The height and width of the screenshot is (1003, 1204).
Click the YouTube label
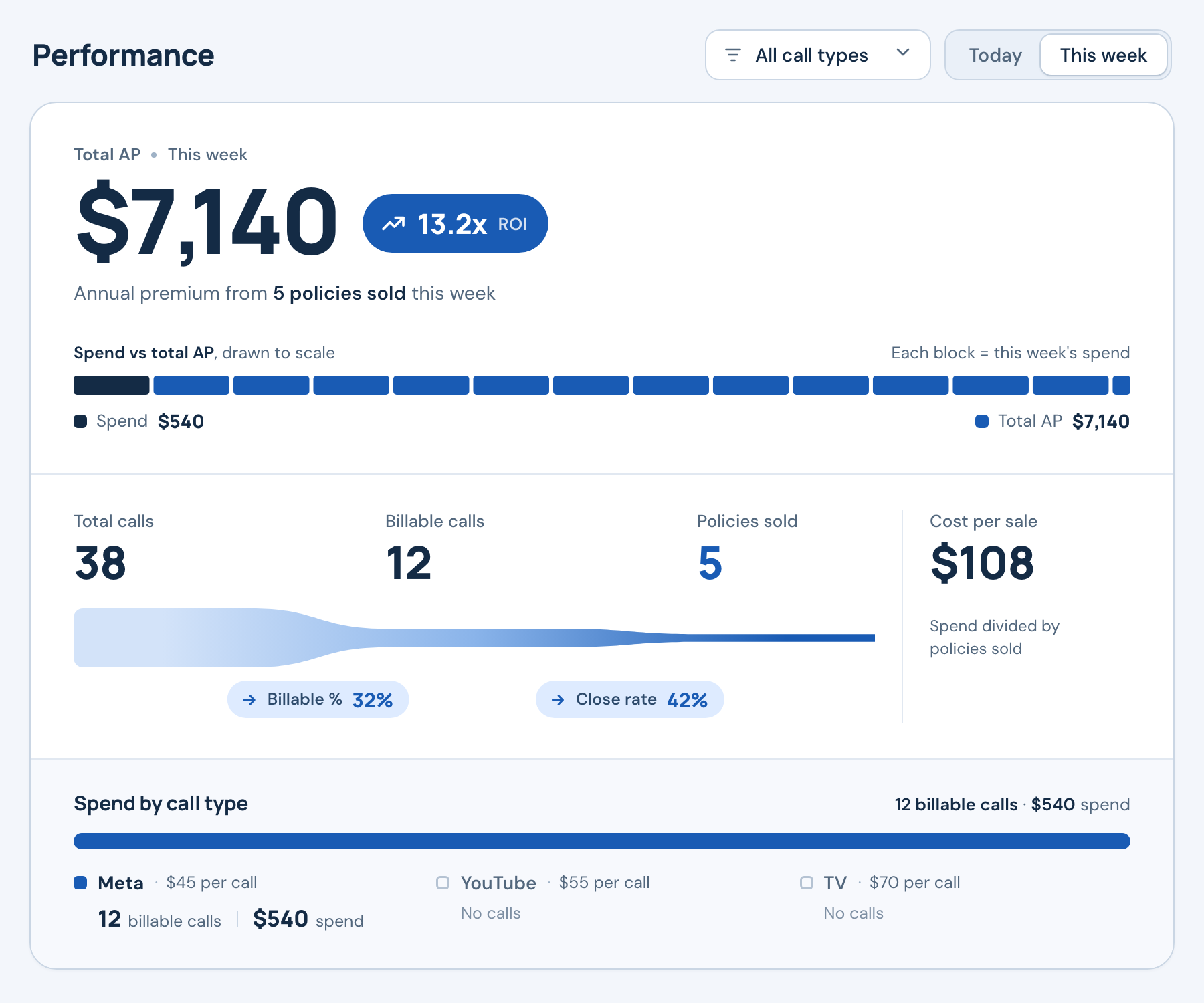click(498, 883)
